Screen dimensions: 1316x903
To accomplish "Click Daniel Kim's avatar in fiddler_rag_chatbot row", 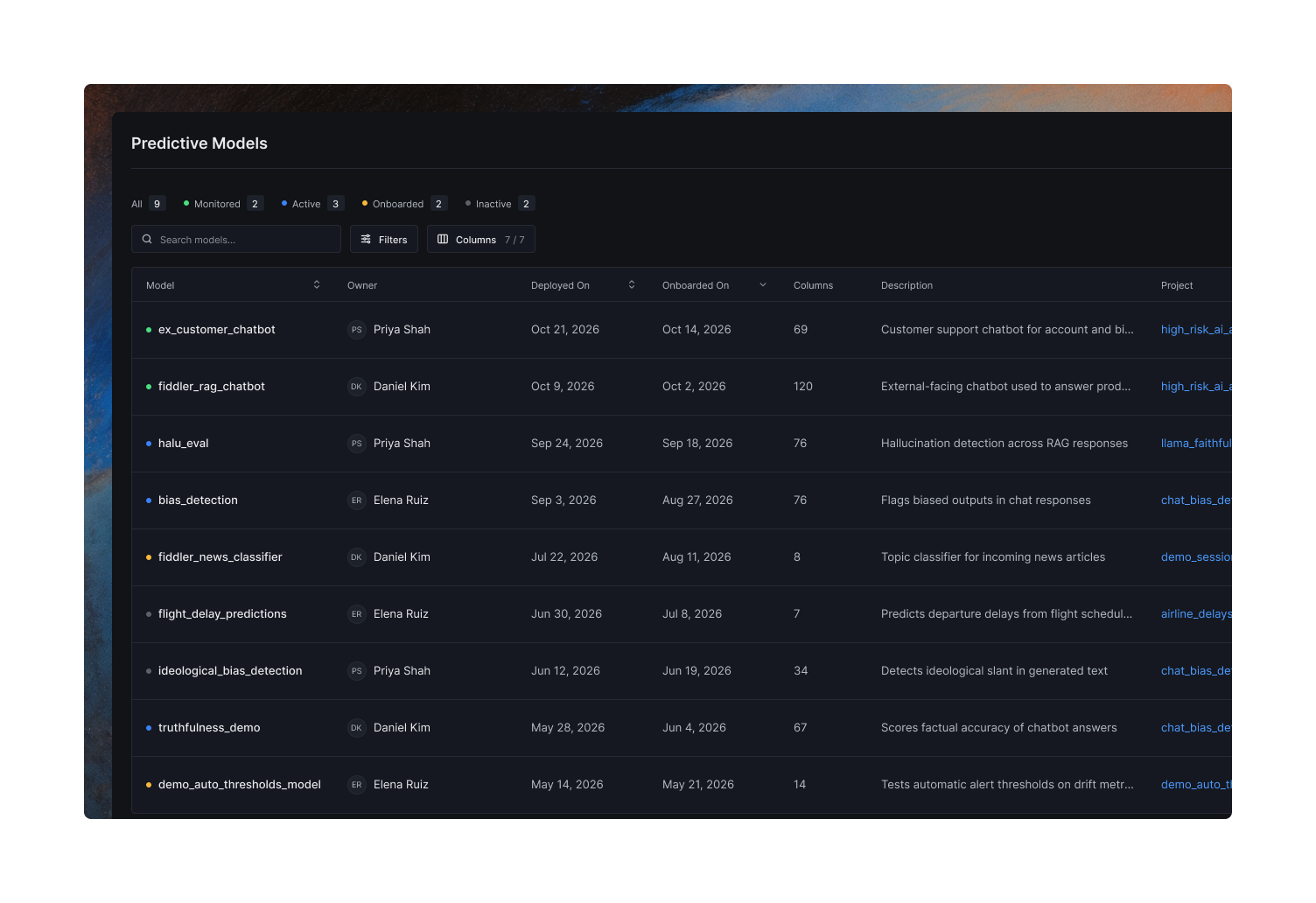I will coord(356,387).
